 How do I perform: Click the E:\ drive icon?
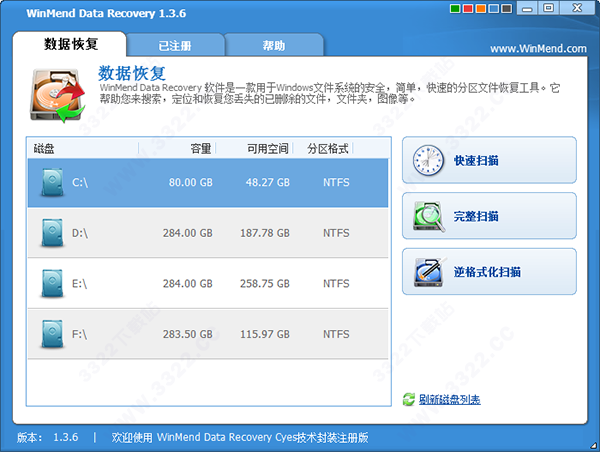52,284
